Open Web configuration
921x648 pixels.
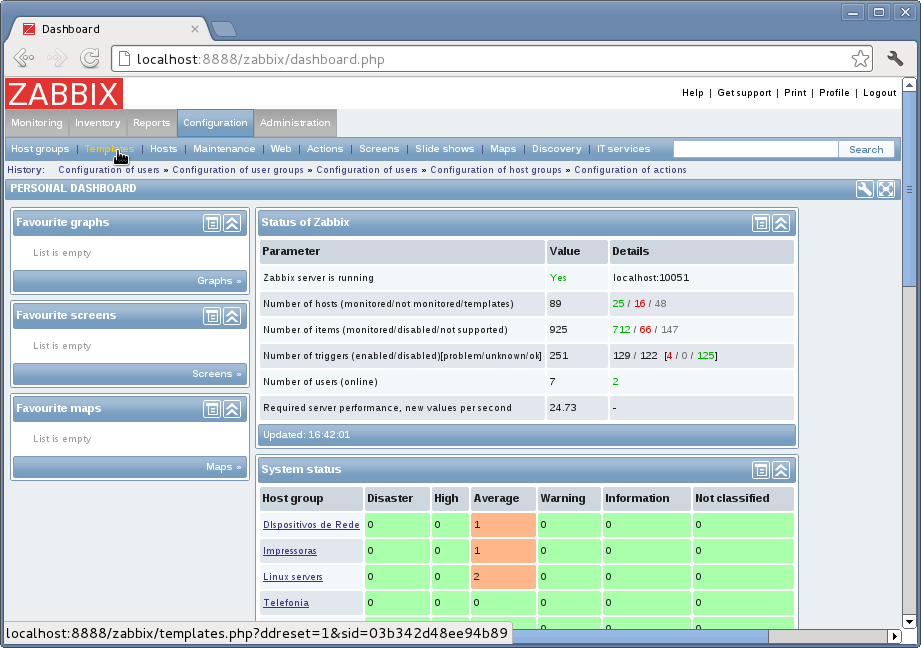[281, 149]
